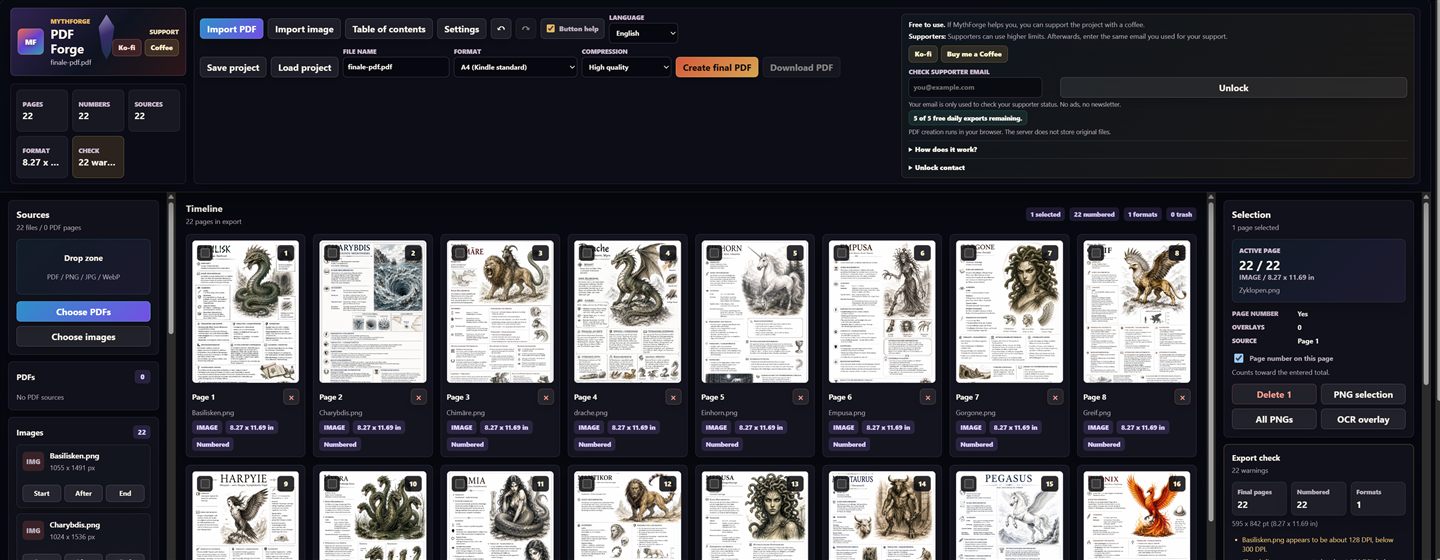1440x560 pixels.
Task: Tick the selection checkbox on Page 7 thumbnail
Action: coord(969,254)
